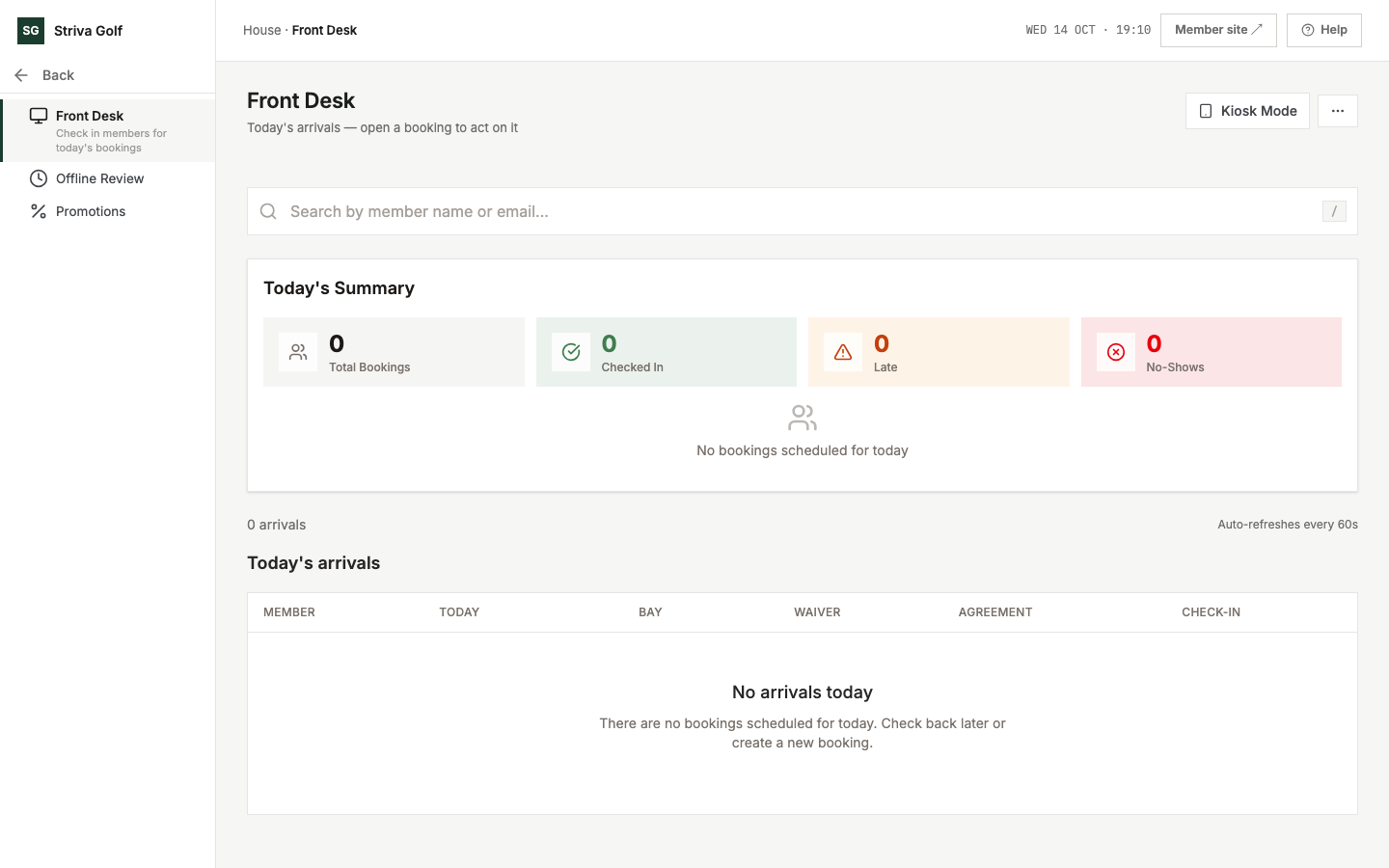Image resolution: width=1389 pixels, height=868 pixels.
Task: Open the Help button
Action: [x=1324, y=30]
